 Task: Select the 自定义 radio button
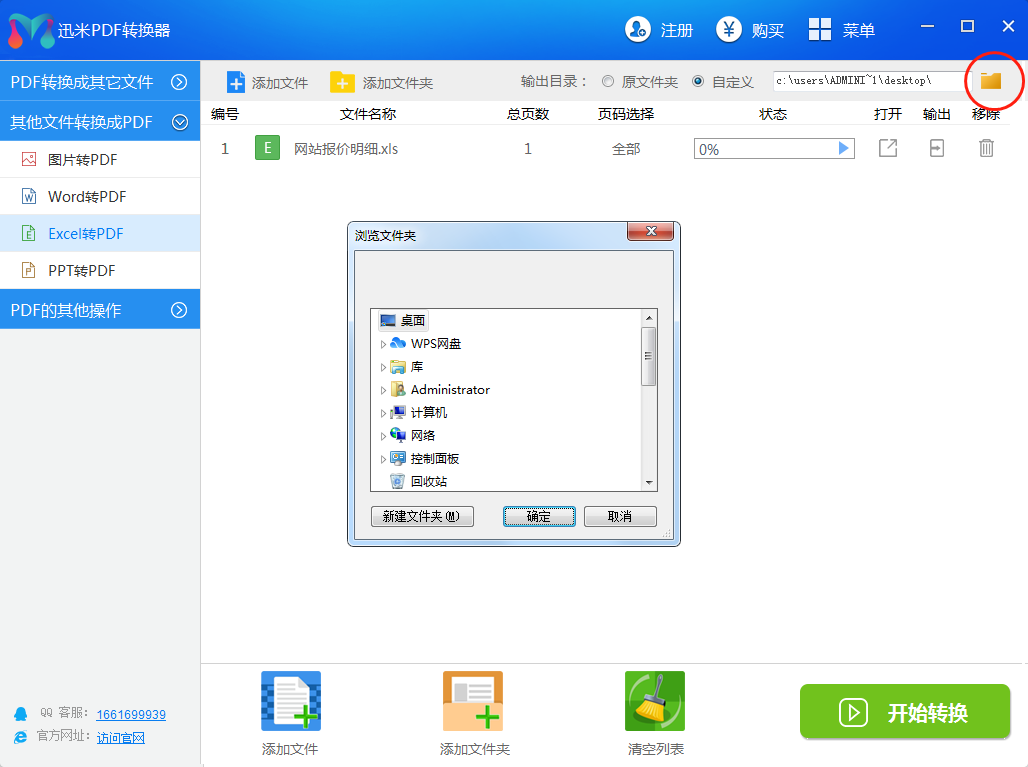[698, 82]
